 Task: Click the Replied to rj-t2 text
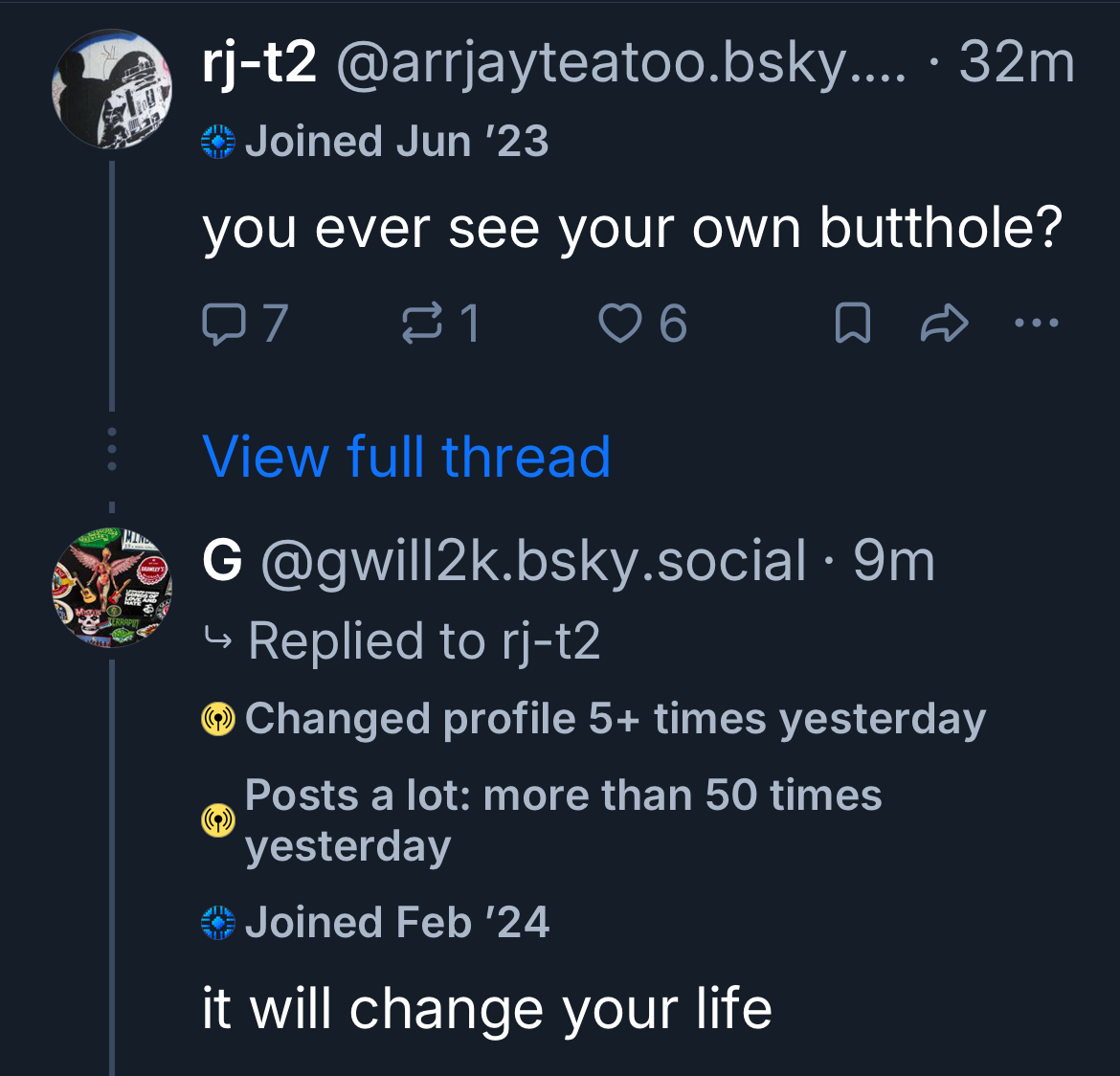(x=424, y=640)
